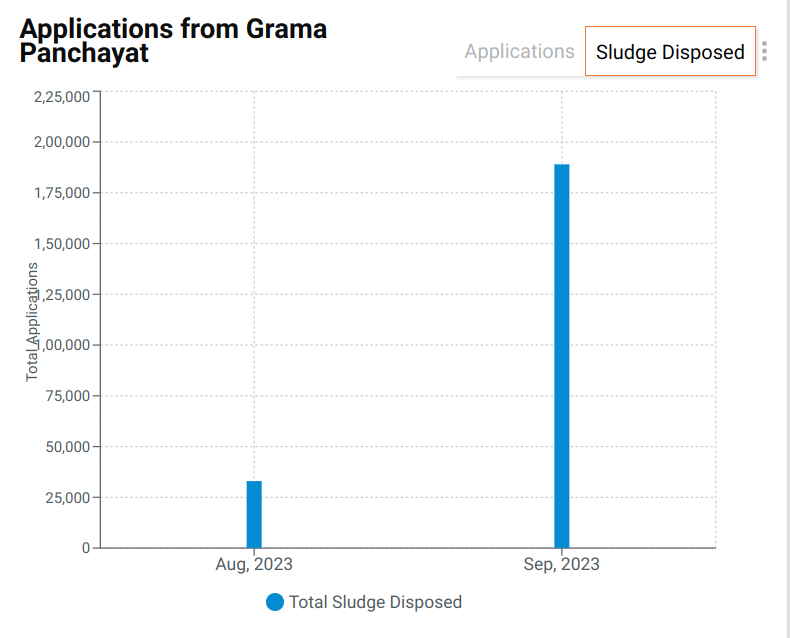
Task: Click the 25,000 y-axis tick label
Action: (65, 498)
